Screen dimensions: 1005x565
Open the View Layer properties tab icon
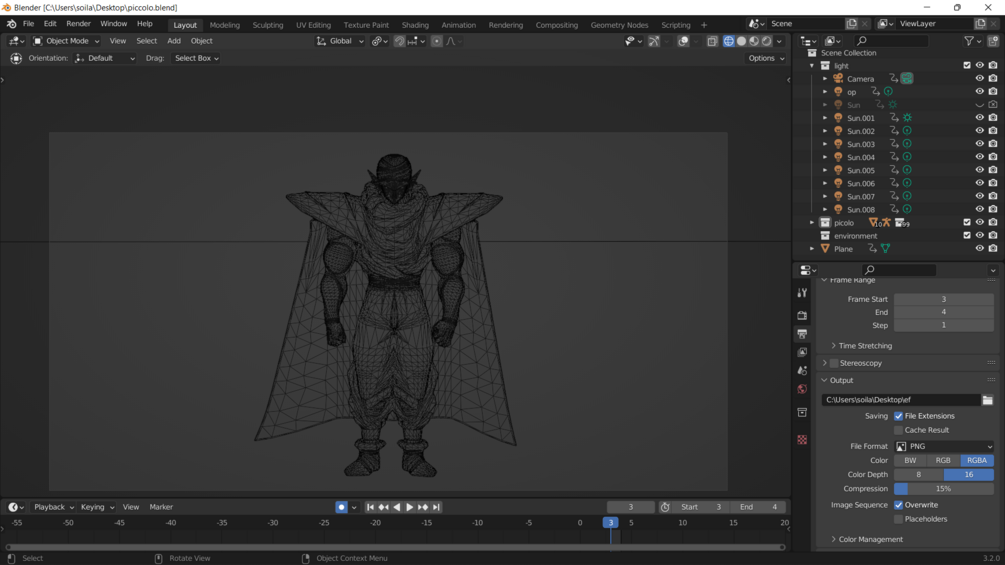coord(802,352)
